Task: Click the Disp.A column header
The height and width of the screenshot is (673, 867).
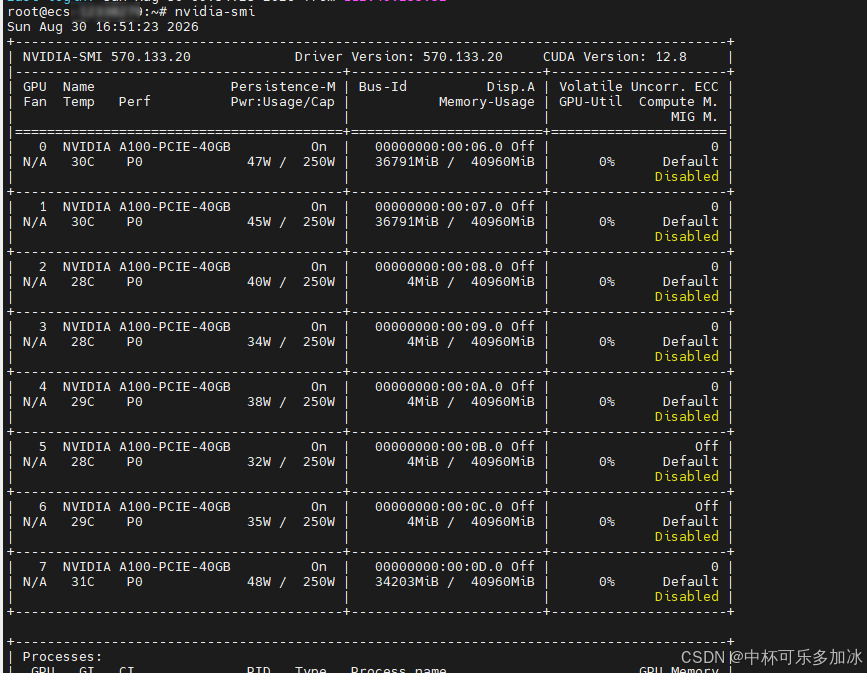Action: pos(511,86)
